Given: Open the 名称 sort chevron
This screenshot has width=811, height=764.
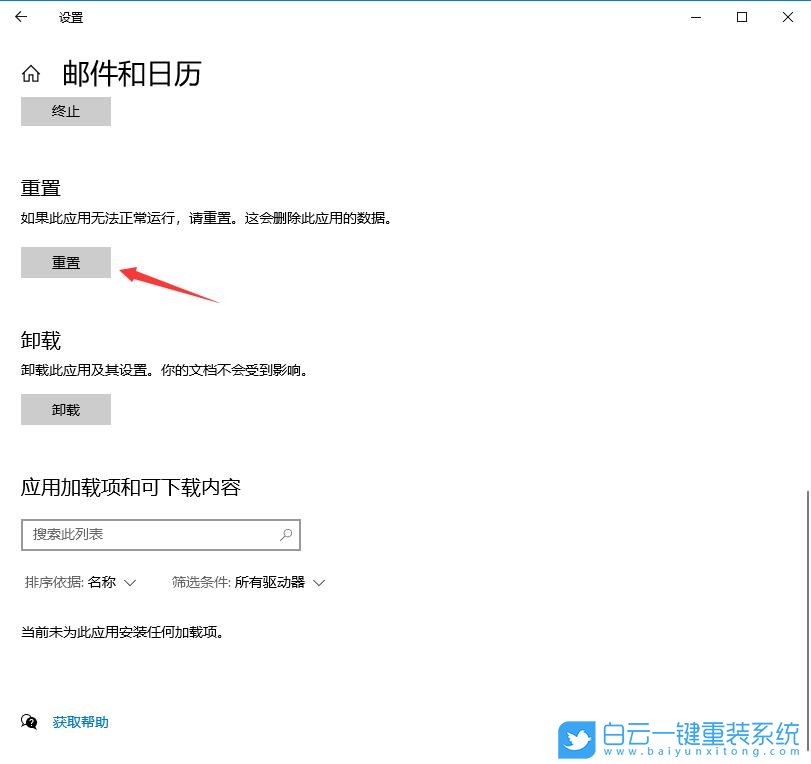Looking at the screenshot, I should coord(130,582).
